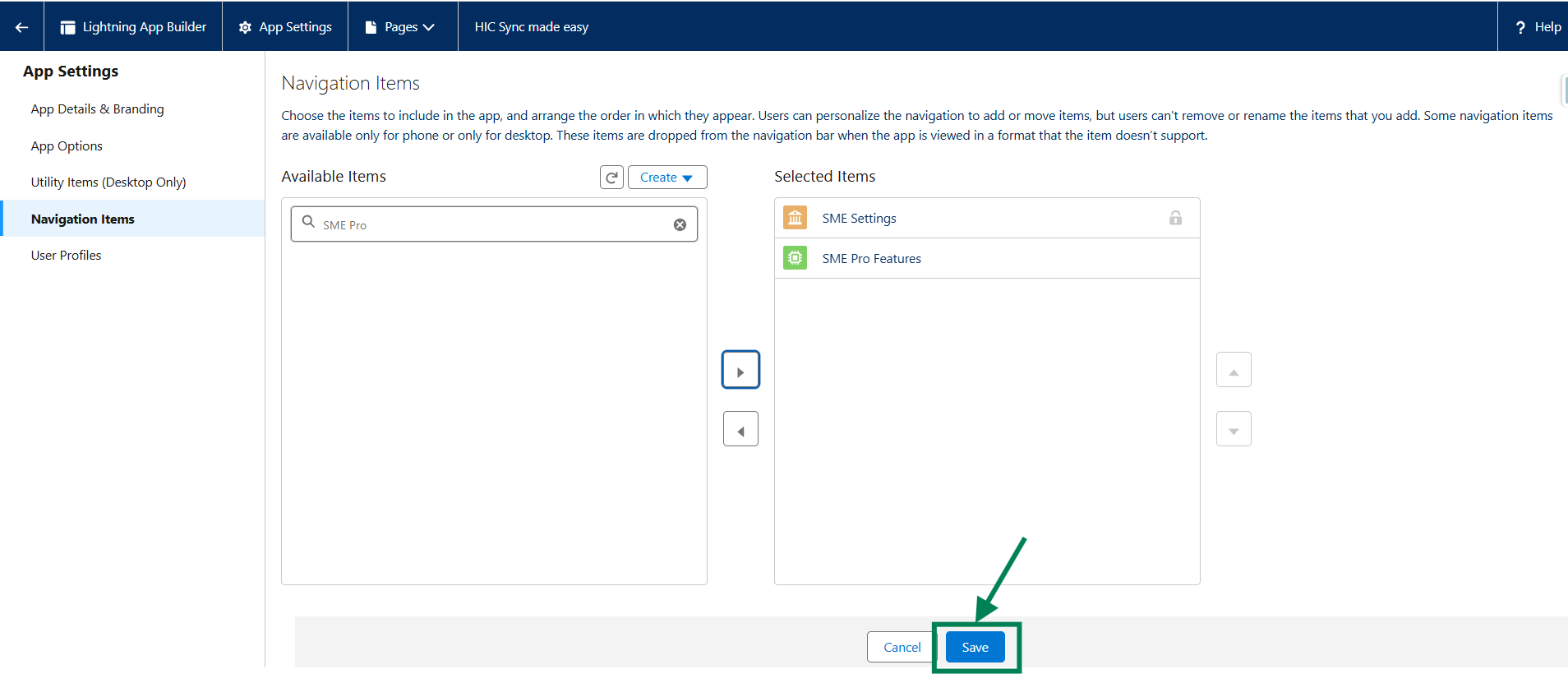Click the Lightning App Builder icon
1568x674 pixels.
tap(68, 27)
